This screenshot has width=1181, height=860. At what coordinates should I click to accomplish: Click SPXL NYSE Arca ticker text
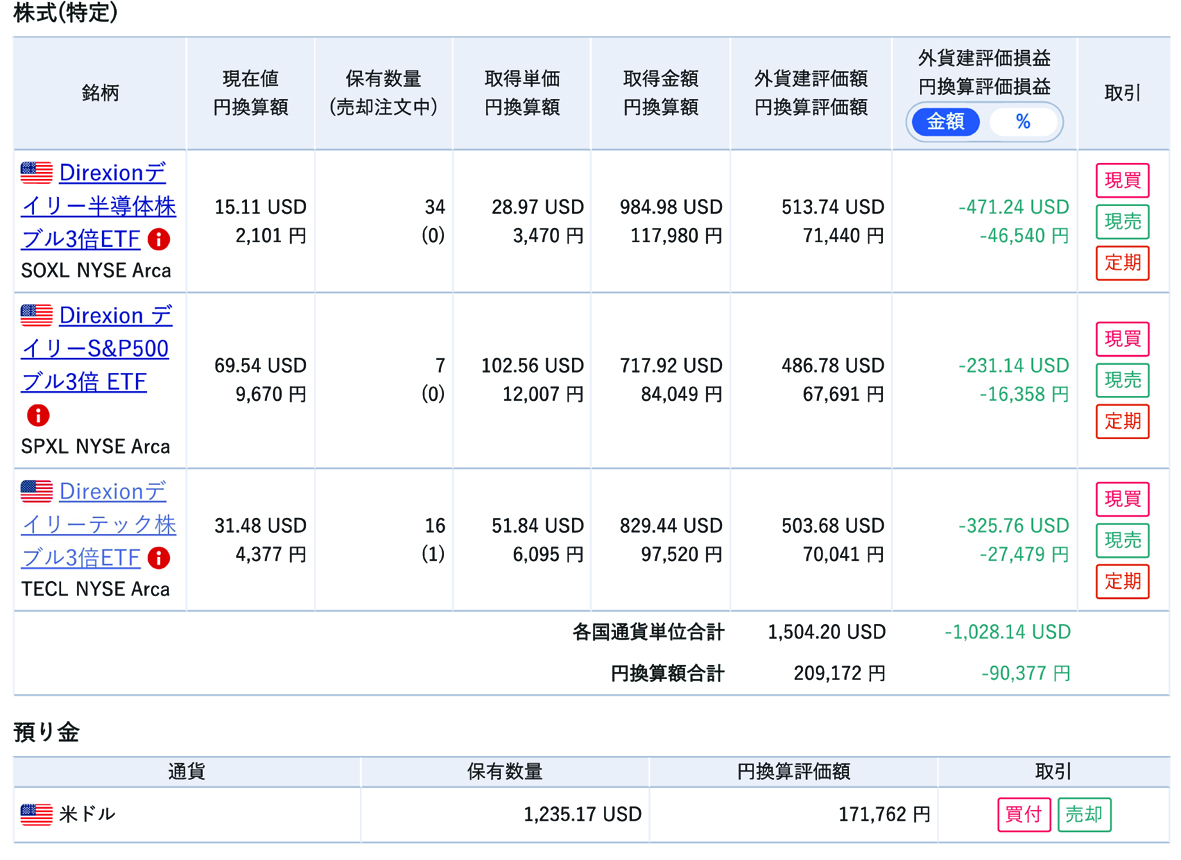(x=96, y=447)
